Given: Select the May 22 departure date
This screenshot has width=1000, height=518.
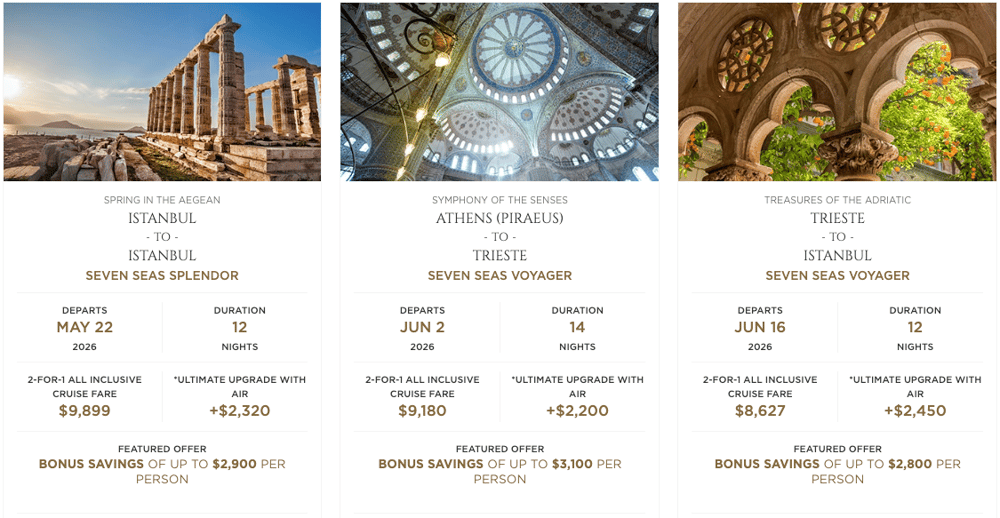Looking at the screenshot, I should [84, 327].
